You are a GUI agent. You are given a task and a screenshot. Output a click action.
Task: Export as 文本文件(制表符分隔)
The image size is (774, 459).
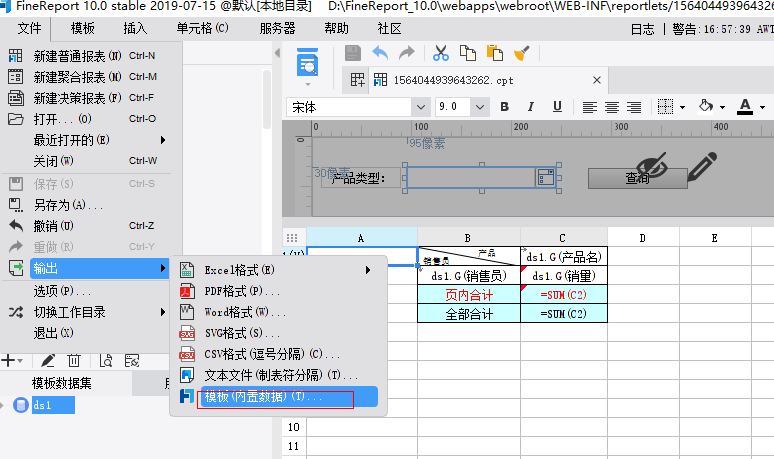click(x=276, y=376)
